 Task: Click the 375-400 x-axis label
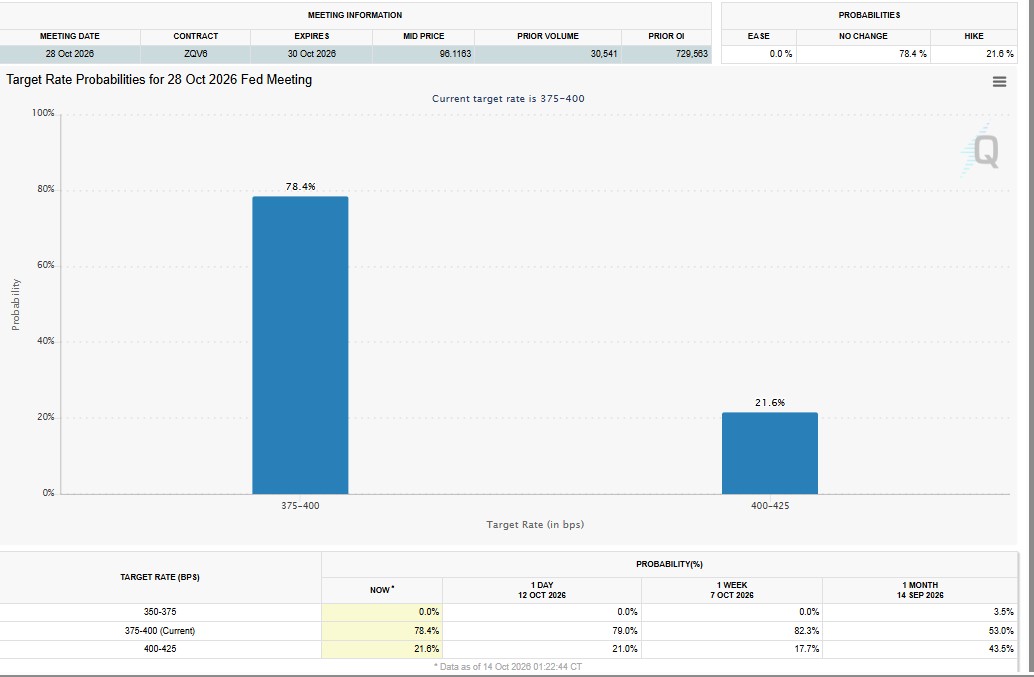coord(300,506)
